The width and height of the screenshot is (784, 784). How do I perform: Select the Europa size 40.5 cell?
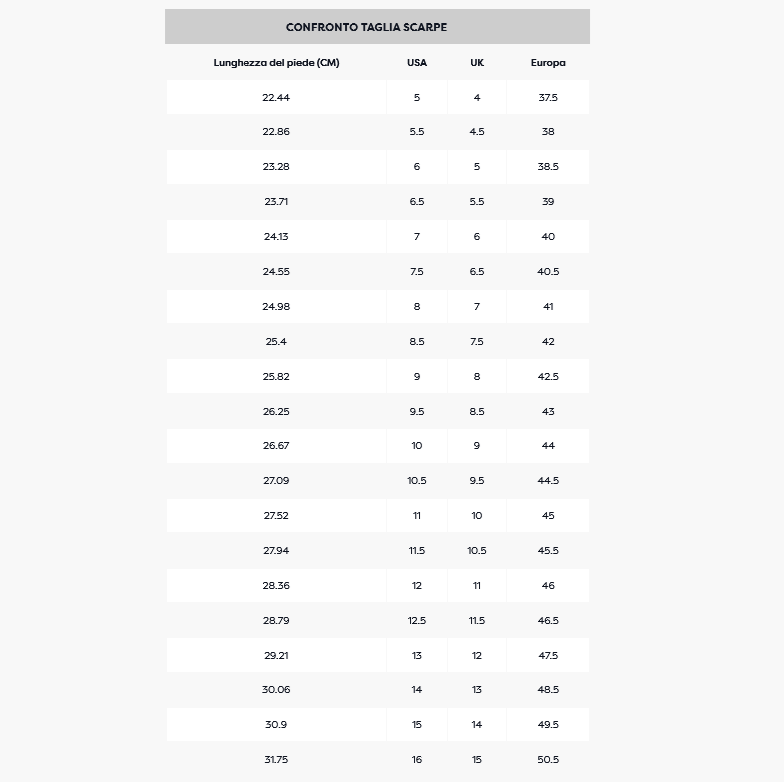[548, 272]
